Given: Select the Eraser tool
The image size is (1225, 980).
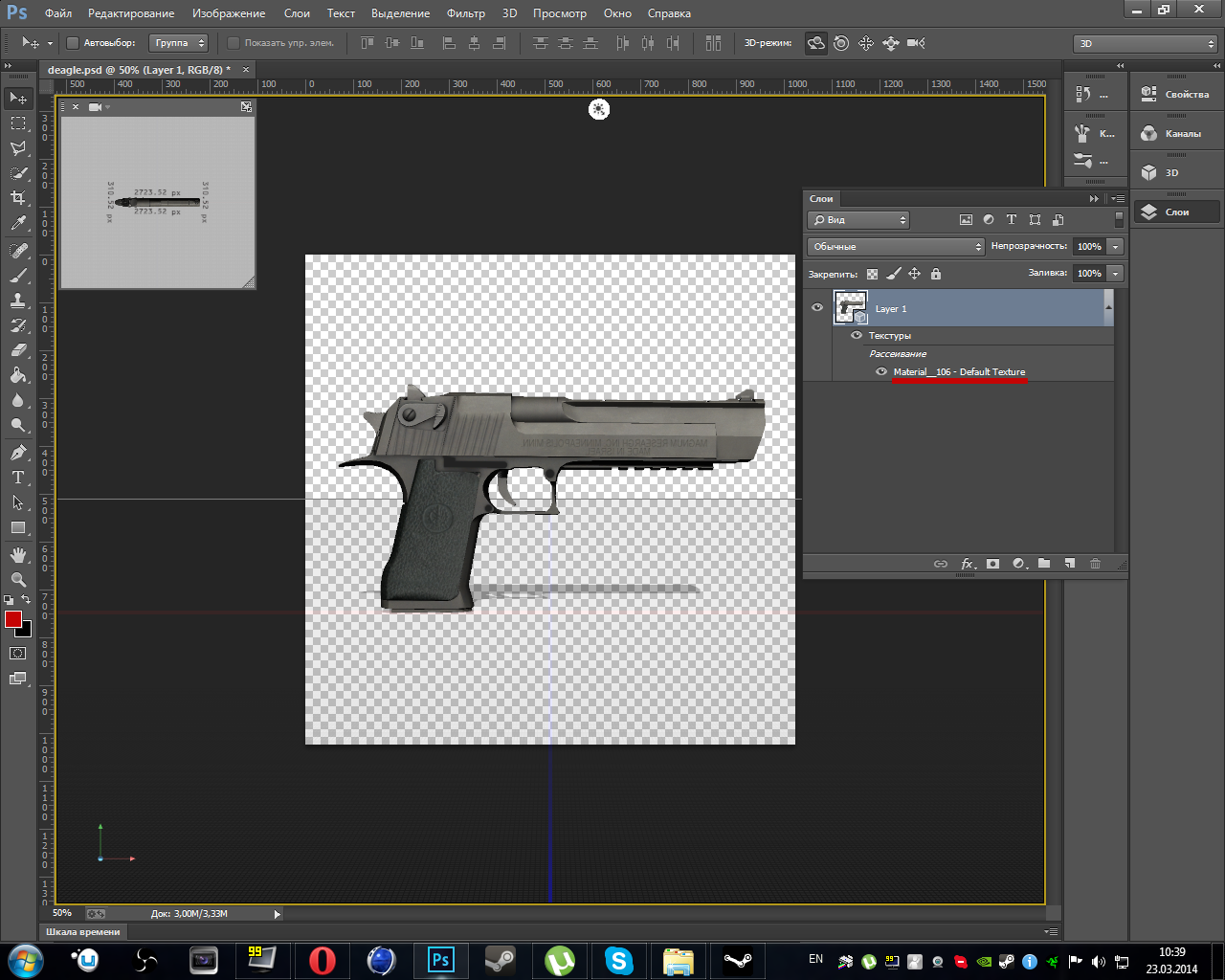Looking at the screenshot, I should pyautogui.click(x=18, y=350).
